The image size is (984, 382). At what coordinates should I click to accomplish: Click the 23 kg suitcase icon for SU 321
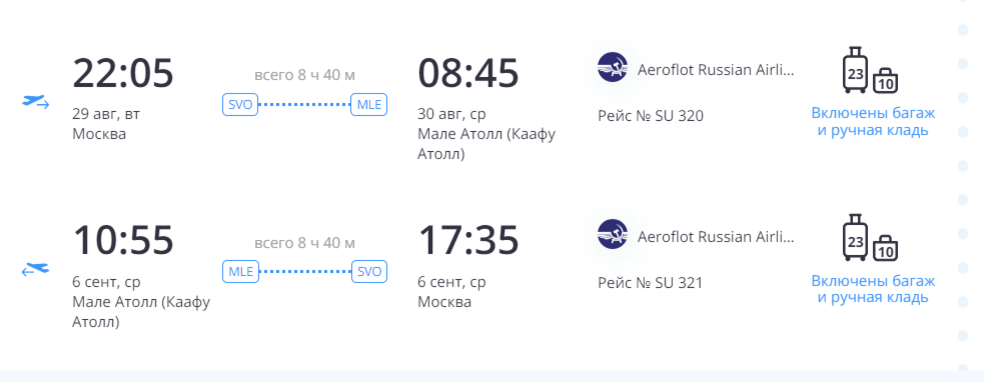click(x=855, y=237)
